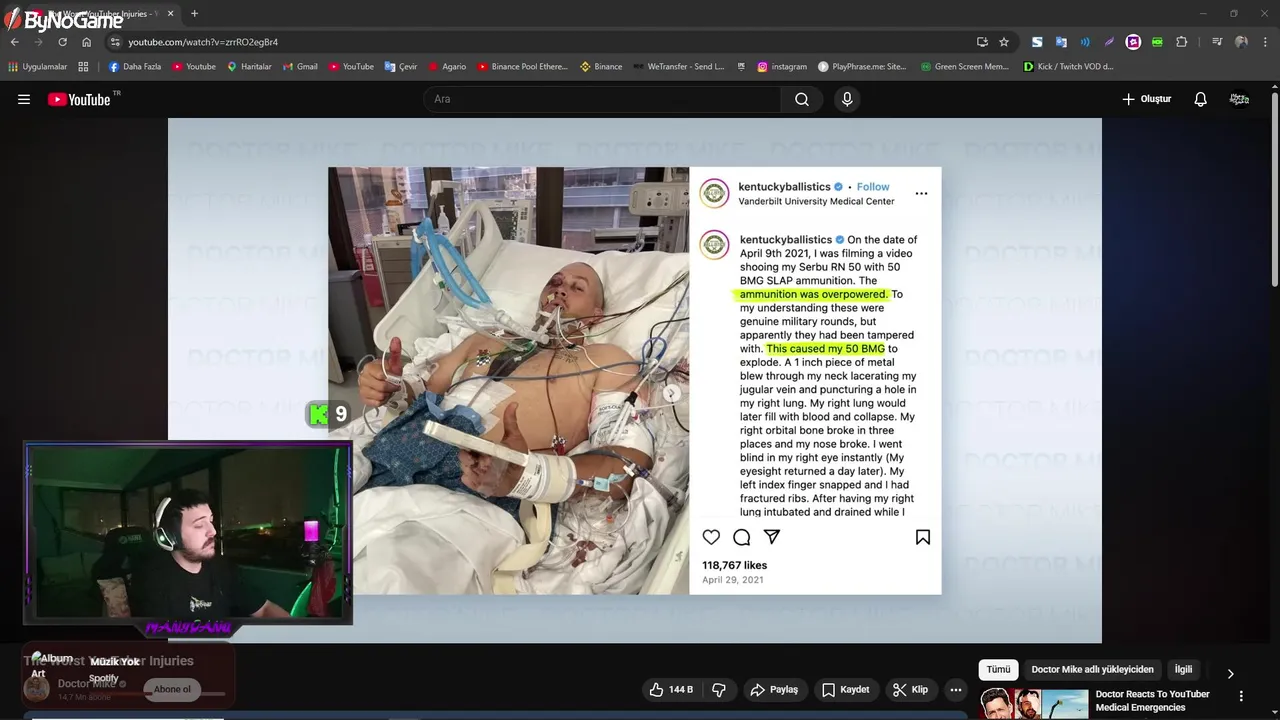Open the Agario bookmark
Viewport: 1280px width, 720px height.
point(447,67)
